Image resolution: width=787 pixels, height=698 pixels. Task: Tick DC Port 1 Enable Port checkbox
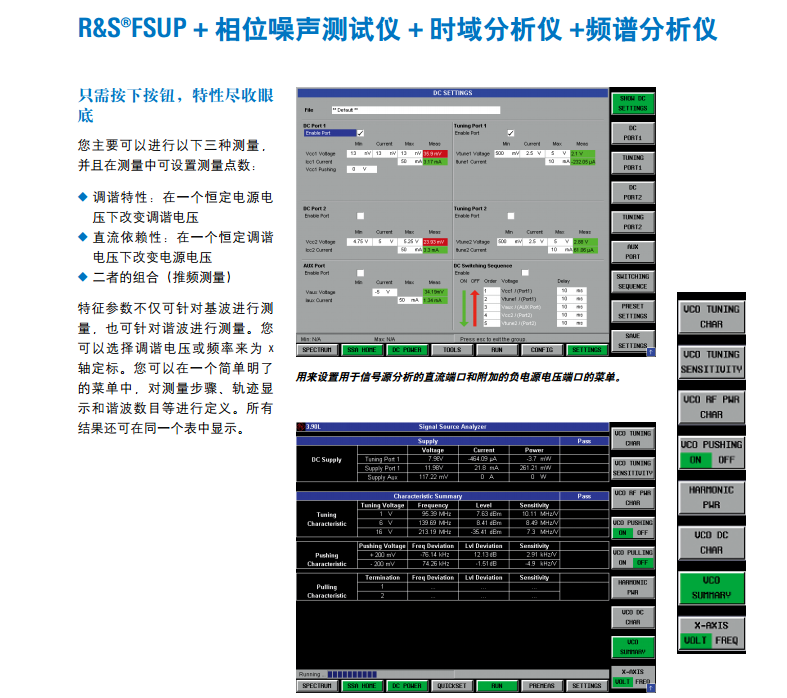(360, 133)
